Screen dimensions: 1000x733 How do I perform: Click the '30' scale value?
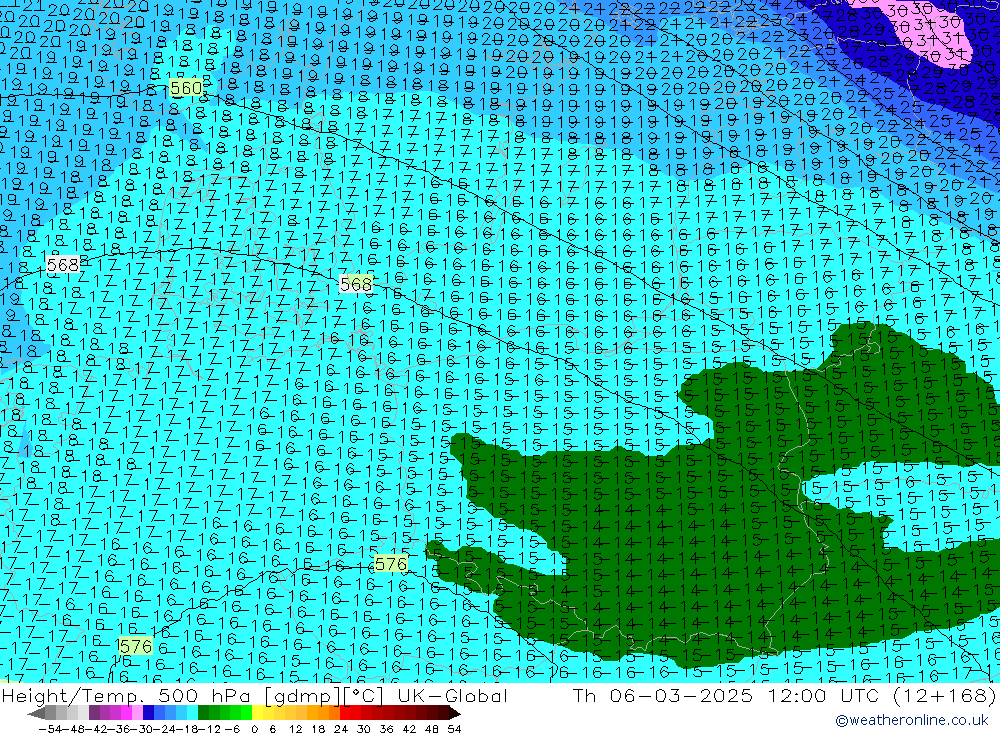pyautogui.click(x=364, y=729)
